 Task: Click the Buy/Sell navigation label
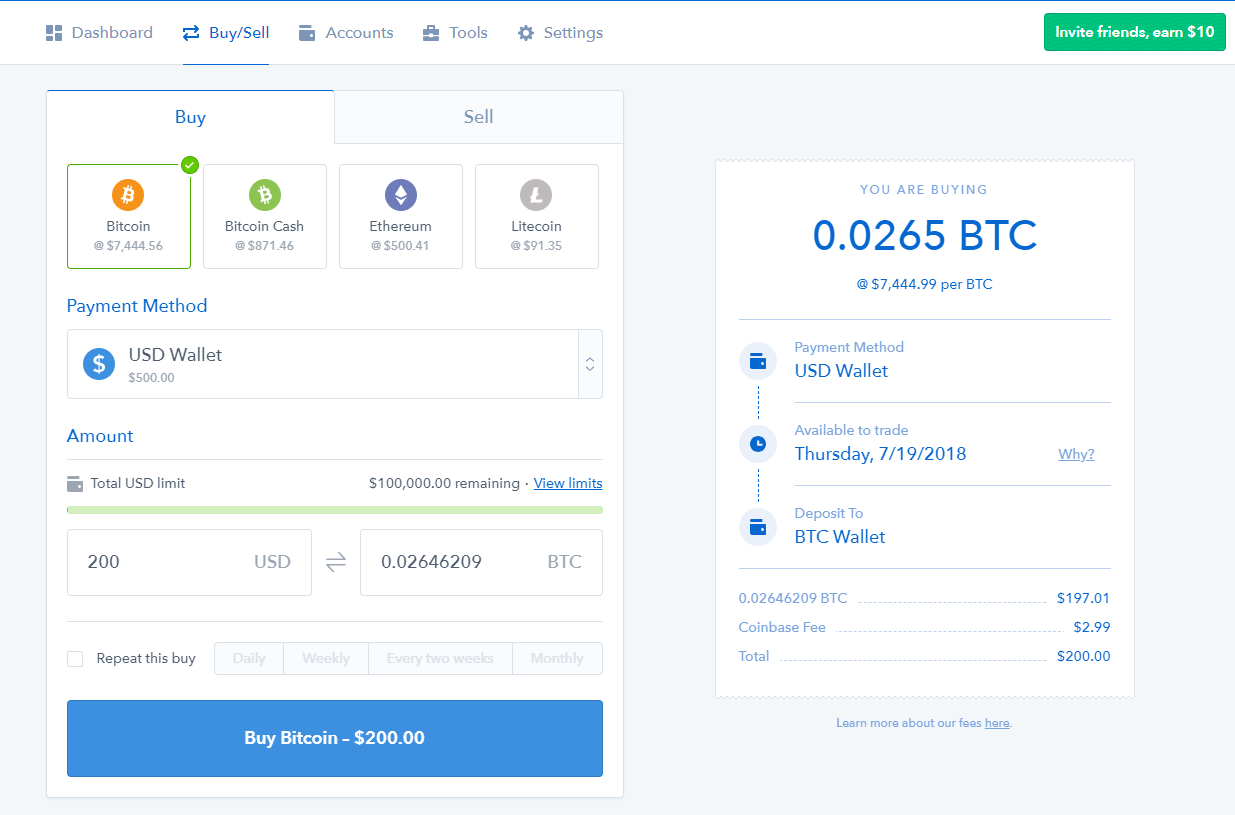[x=239, y=33]
